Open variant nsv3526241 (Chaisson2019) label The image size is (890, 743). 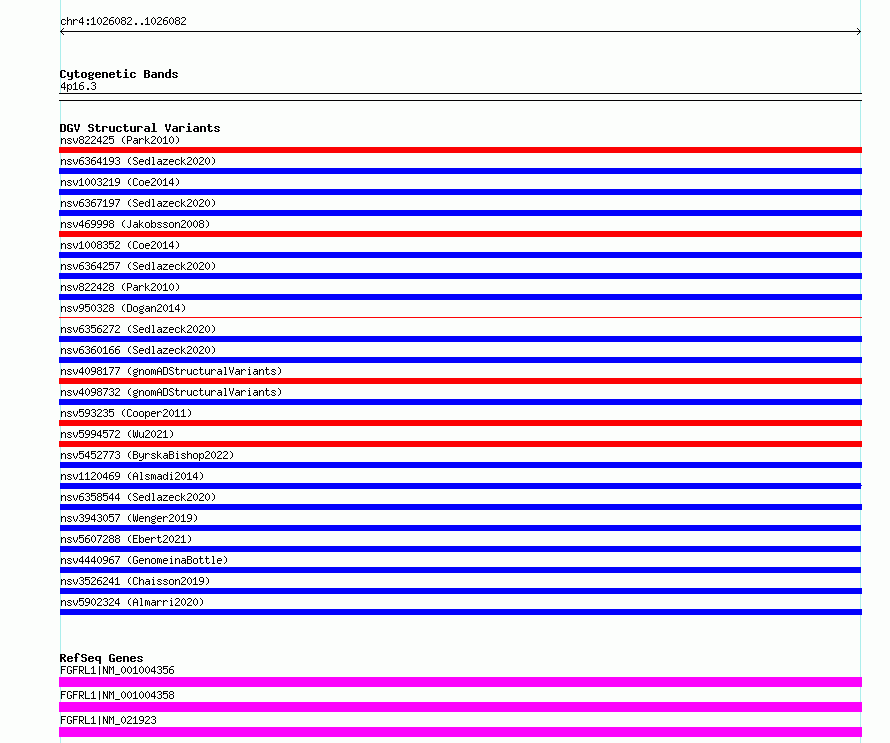tap(135, 581)
